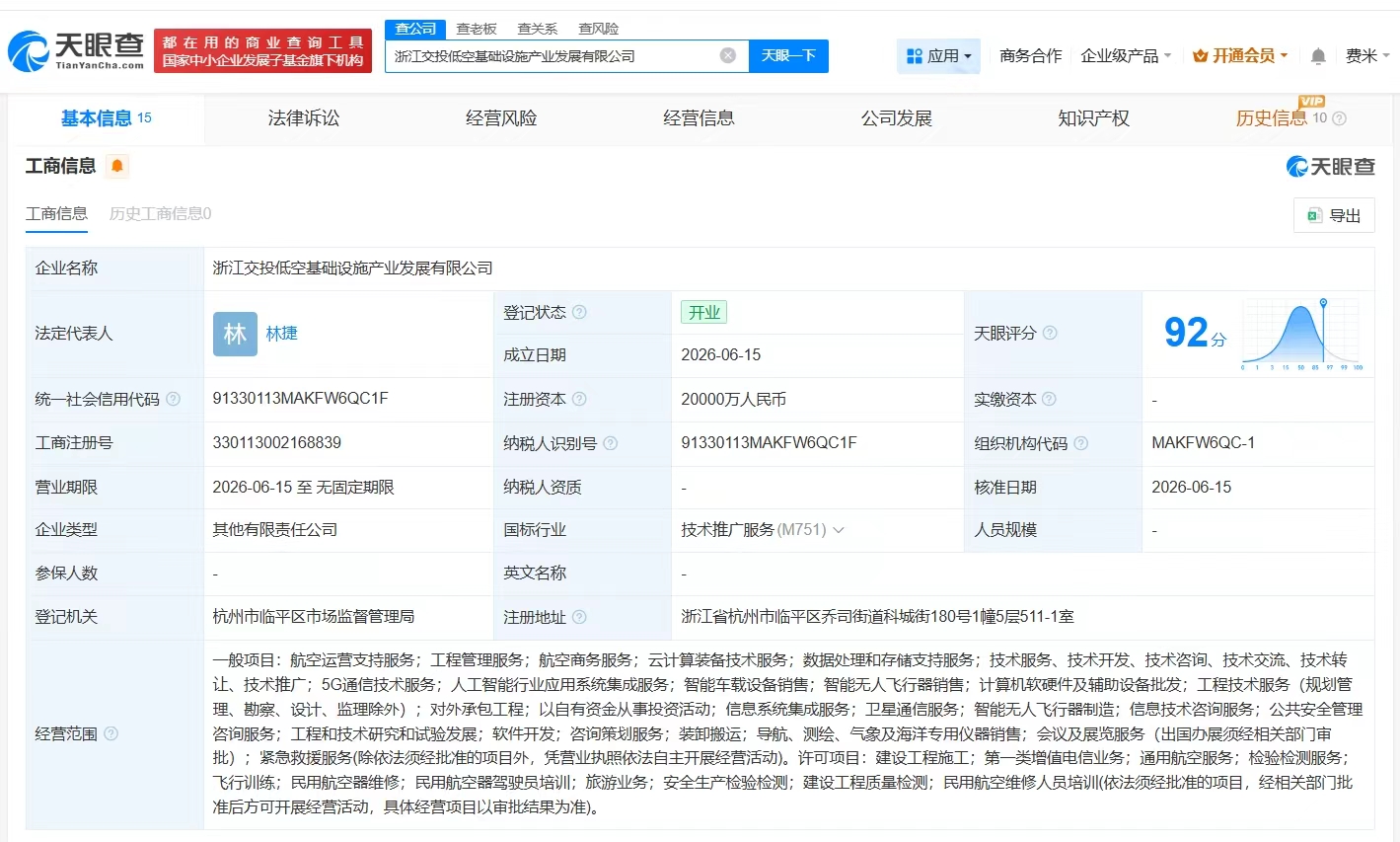Screen dimensions: 1400x842
Task: Click the help icon next to 统一社会信用代码
Action: click(173, 399)
